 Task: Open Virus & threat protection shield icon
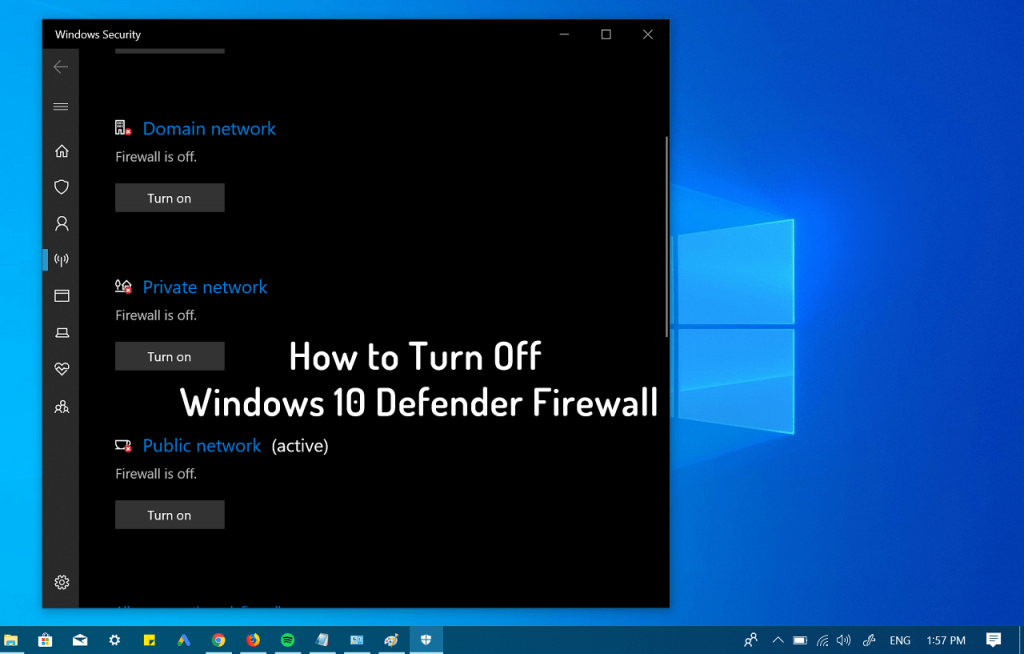[x=61, y=188]
